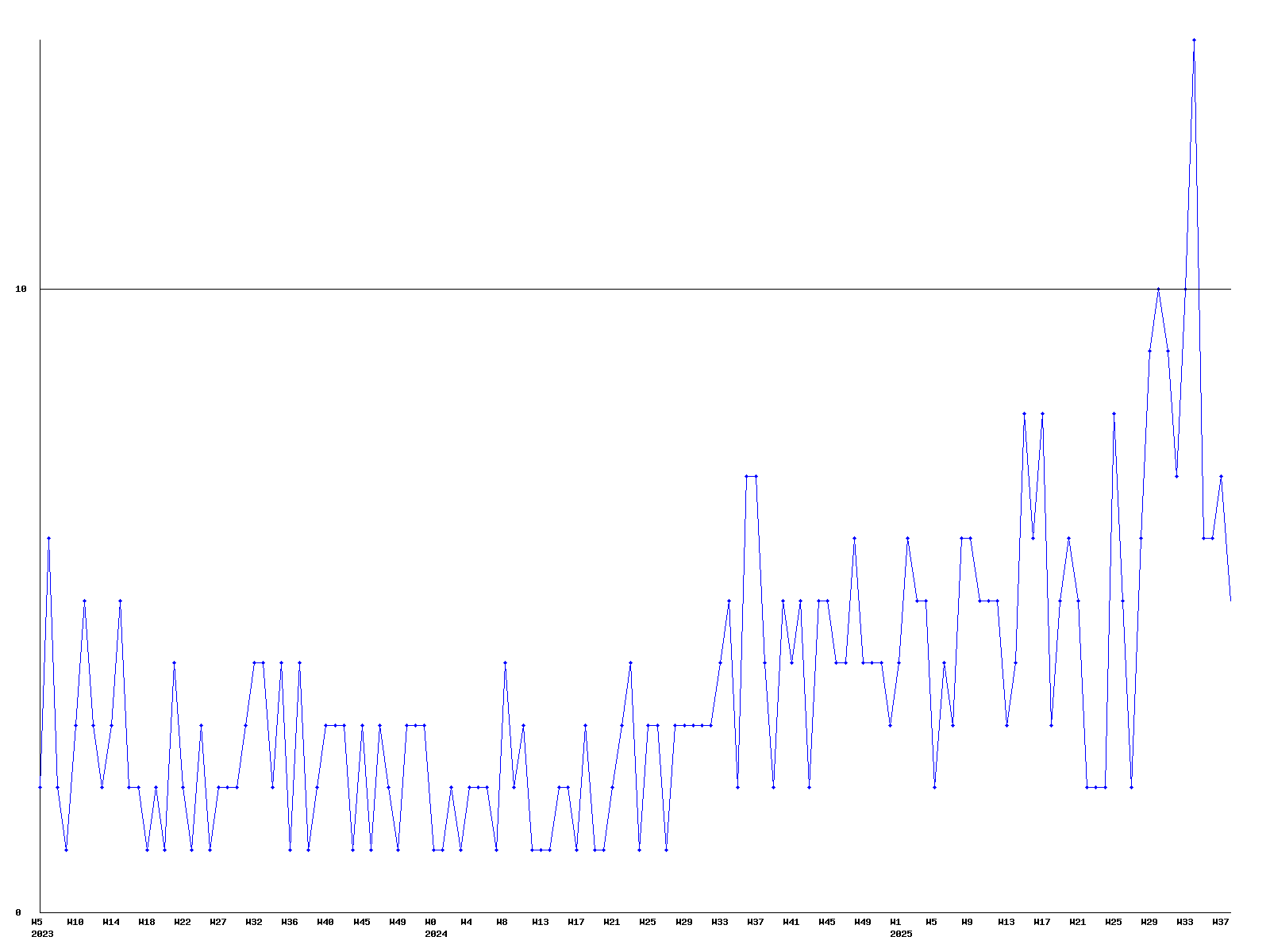Select the 2025 year label on the x-axis

901,934
